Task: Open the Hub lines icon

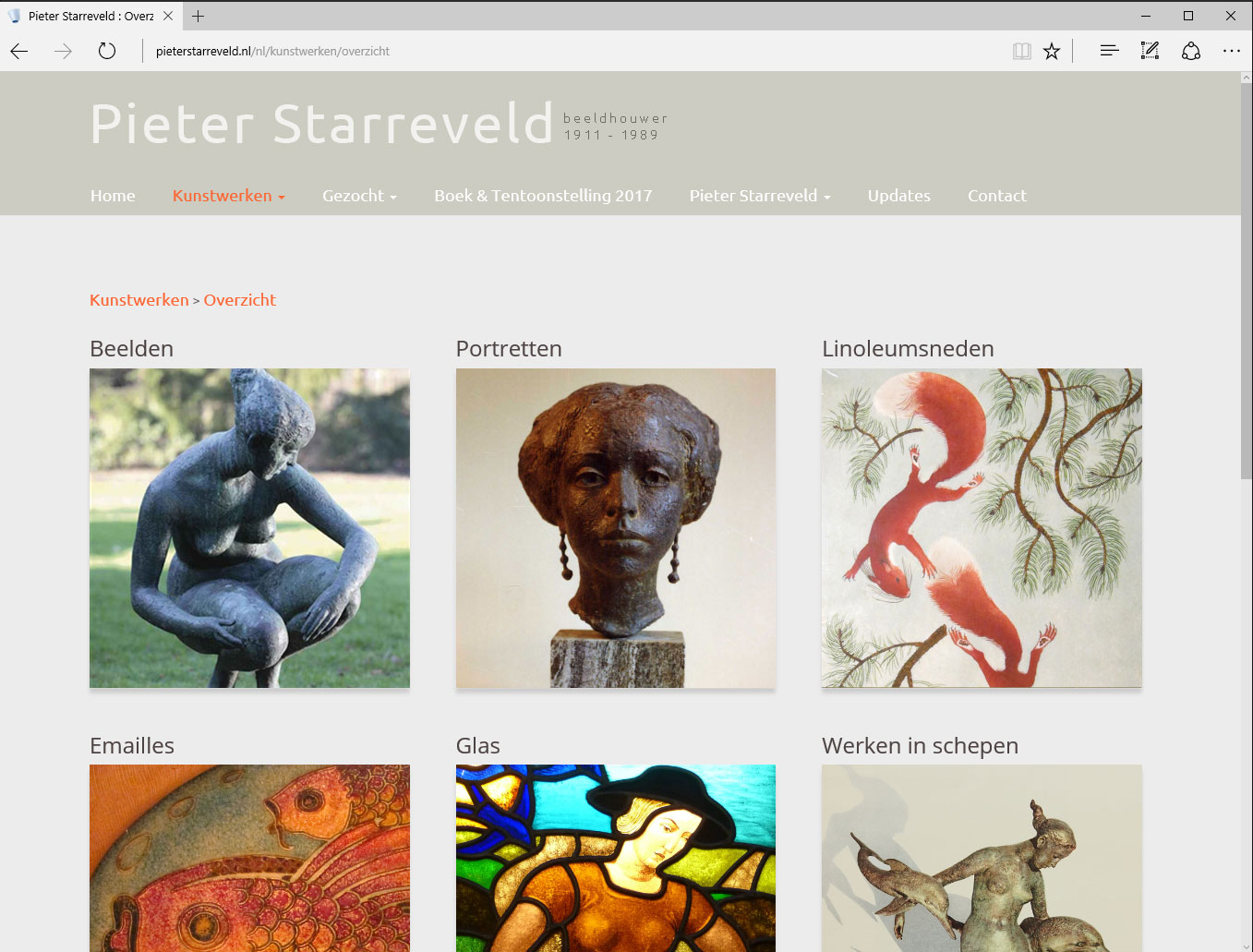Action: click(x=1109, y=52)
